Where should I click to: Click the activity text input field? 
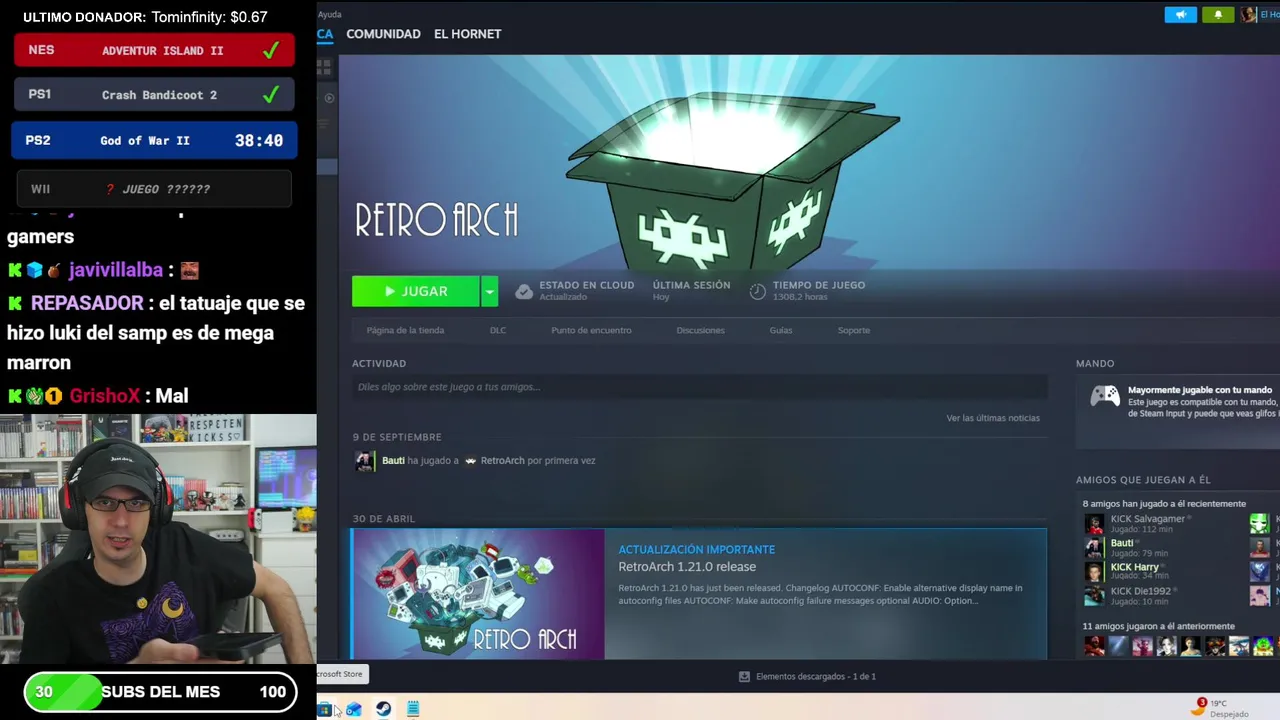point(699,387)
